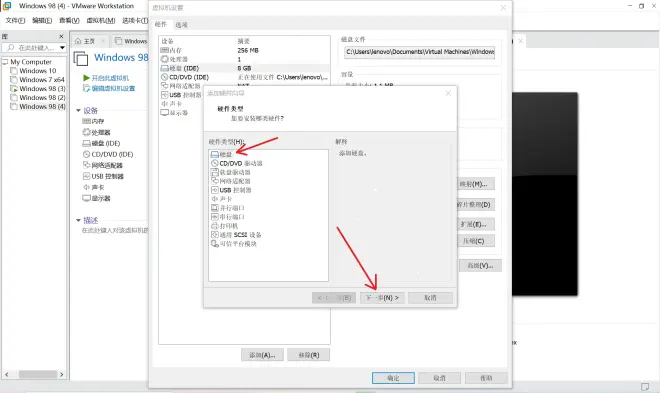Screen dimensions: 660x393
Task: Switch to the 硬件 tab in settings dialog
Action: (x=161, y=24)
